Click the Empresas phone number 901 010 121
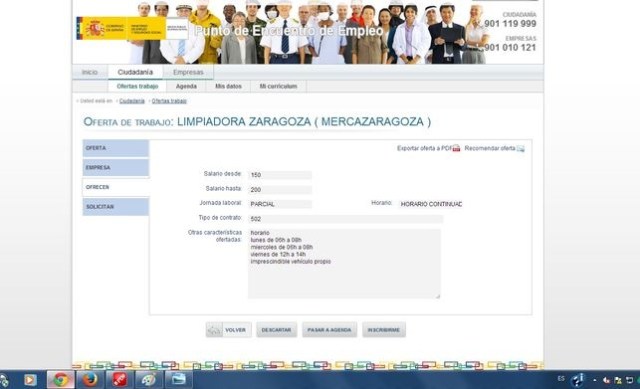Image resolution: width=640 pixels, height=389 pixels. pyautogui.click(x=510, y=47)
